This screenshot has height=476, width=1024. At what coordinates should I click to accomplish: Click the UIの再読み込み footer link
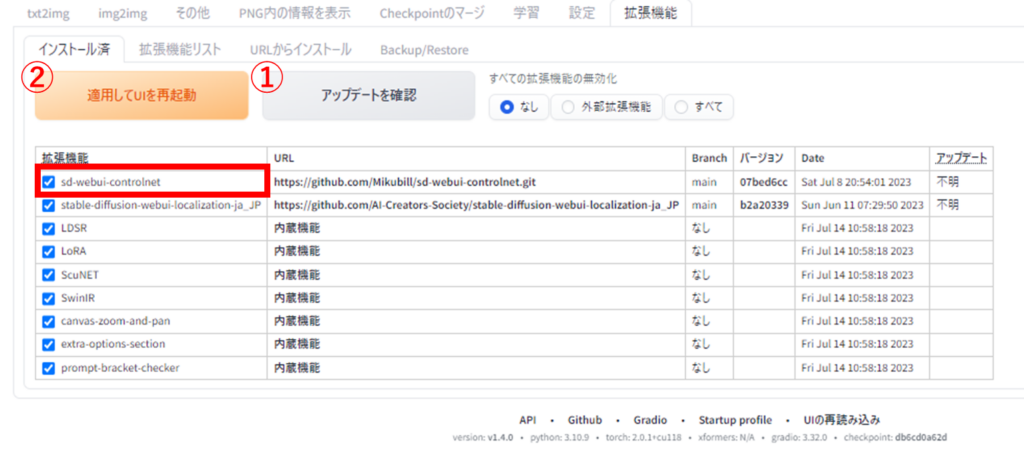tap(842, 420)
